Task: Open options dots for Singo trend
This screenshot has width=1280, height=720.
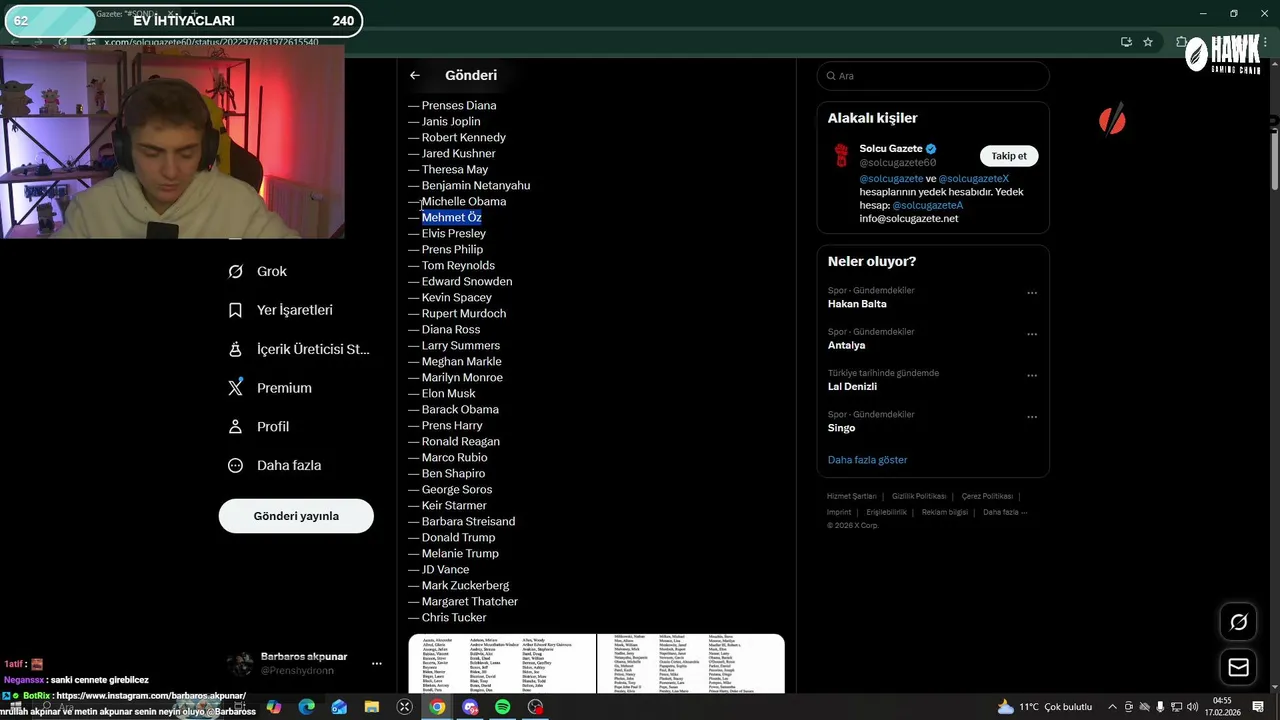Action: (x=1032, y=417)
